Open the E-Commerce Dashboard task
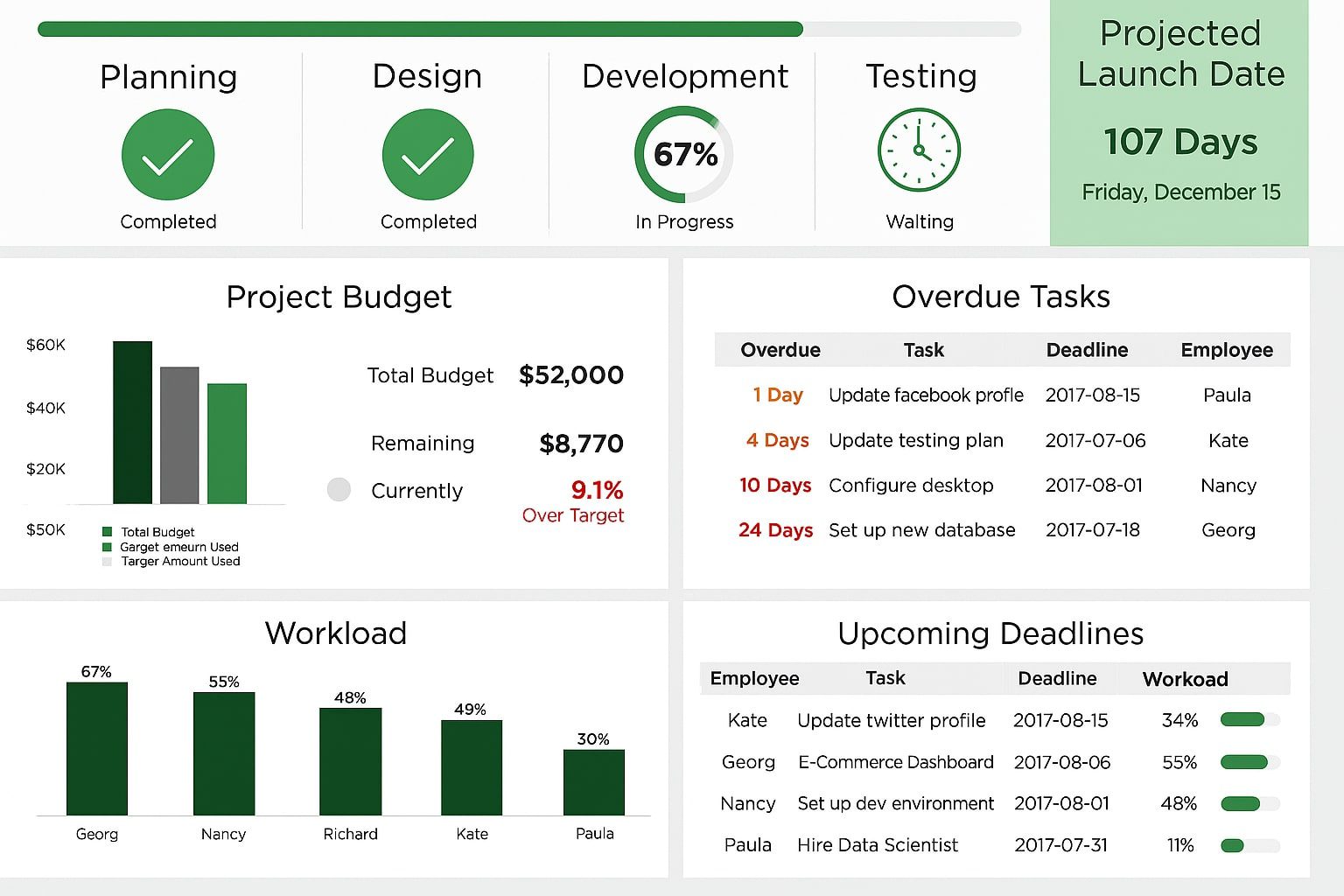The width and height of the screenshot is (1344, 896). coord(895,762)
